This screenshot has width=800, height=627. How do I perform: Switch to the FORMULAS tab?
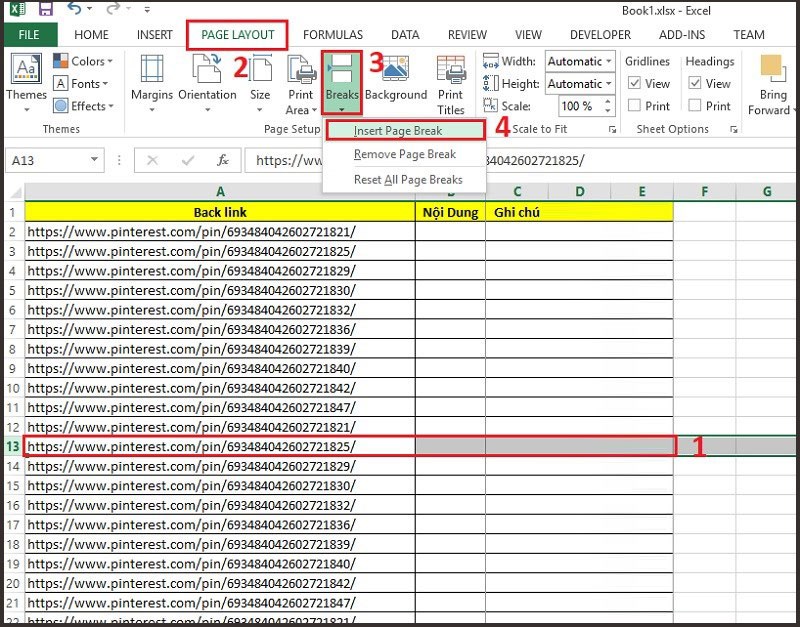point(333,35)
